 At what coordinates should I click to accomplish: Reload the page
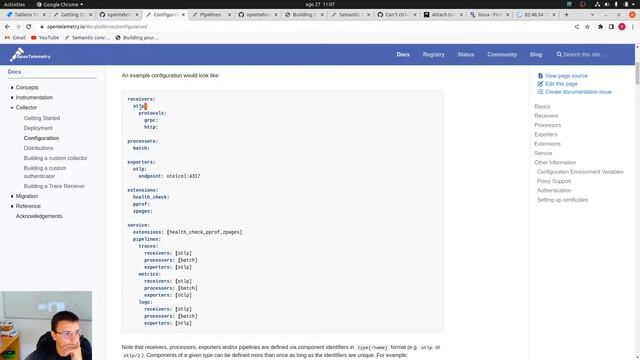click(x=29, y=27)
